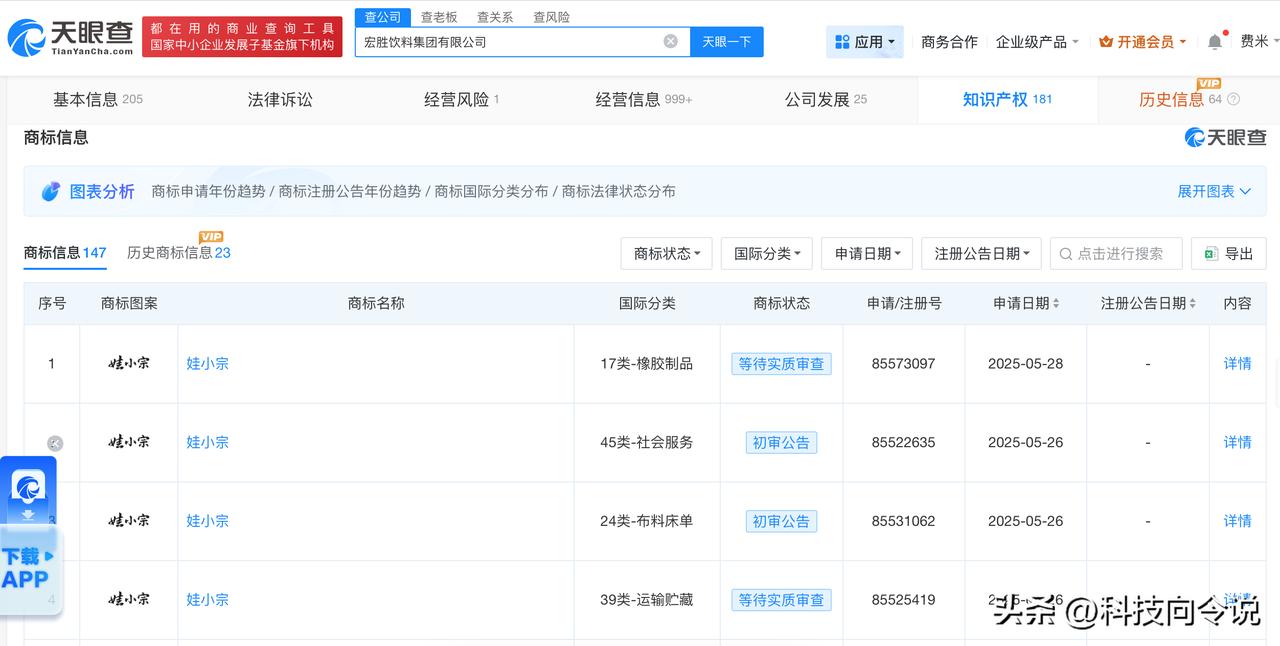The image size is (1280, 646).
Task: Click the 天眼一下 search button
Action: [726, 42]
